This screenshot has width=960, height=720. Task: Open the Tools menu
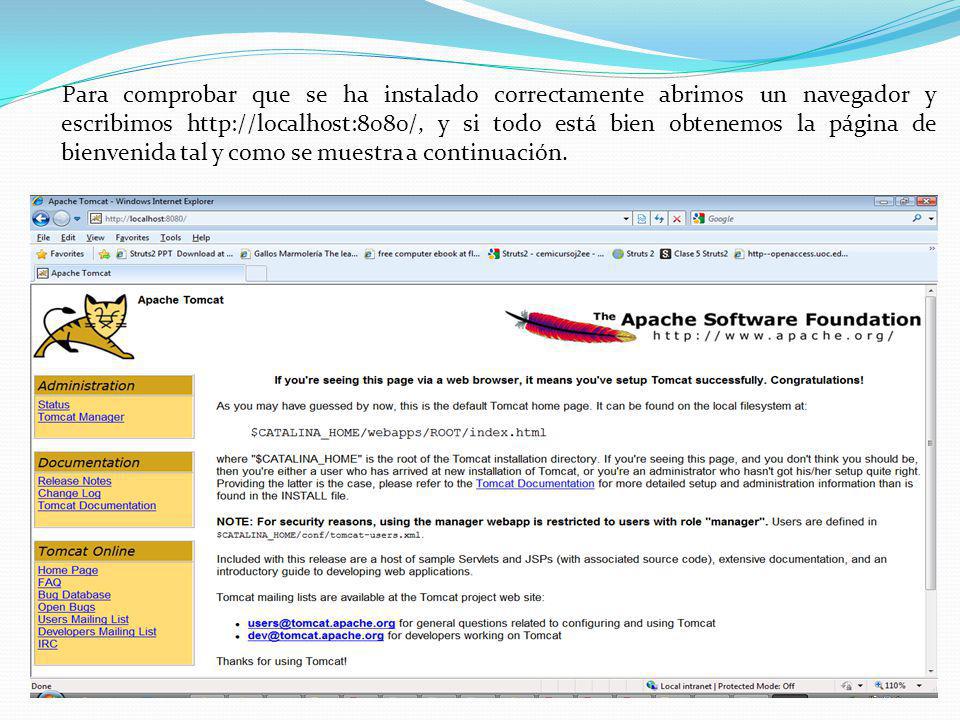(x=171, y=238)
